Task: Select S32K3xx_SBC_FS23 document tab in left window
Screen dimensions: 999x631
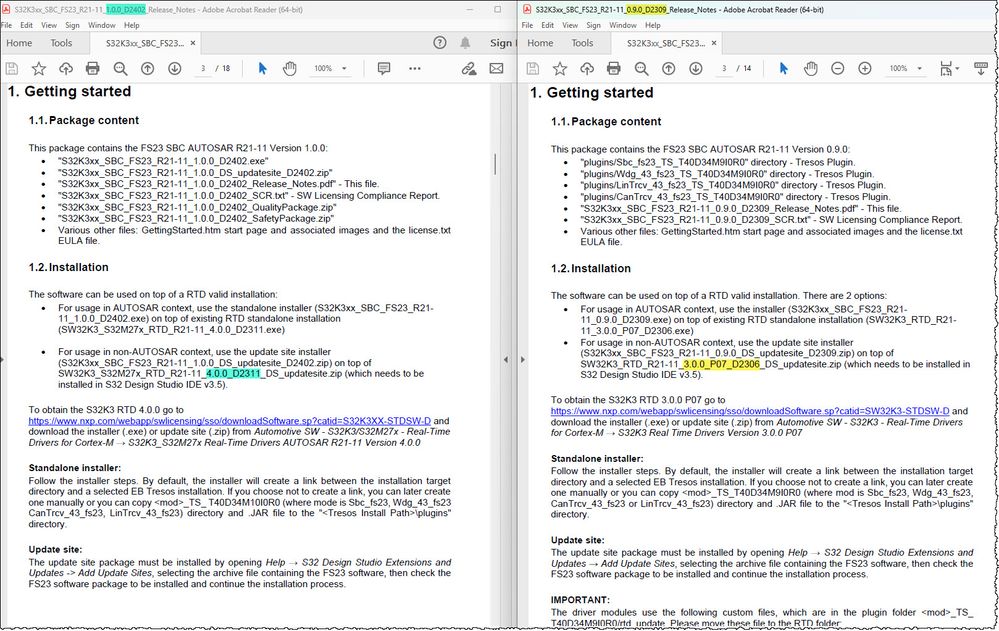Action: coord(145,43)
